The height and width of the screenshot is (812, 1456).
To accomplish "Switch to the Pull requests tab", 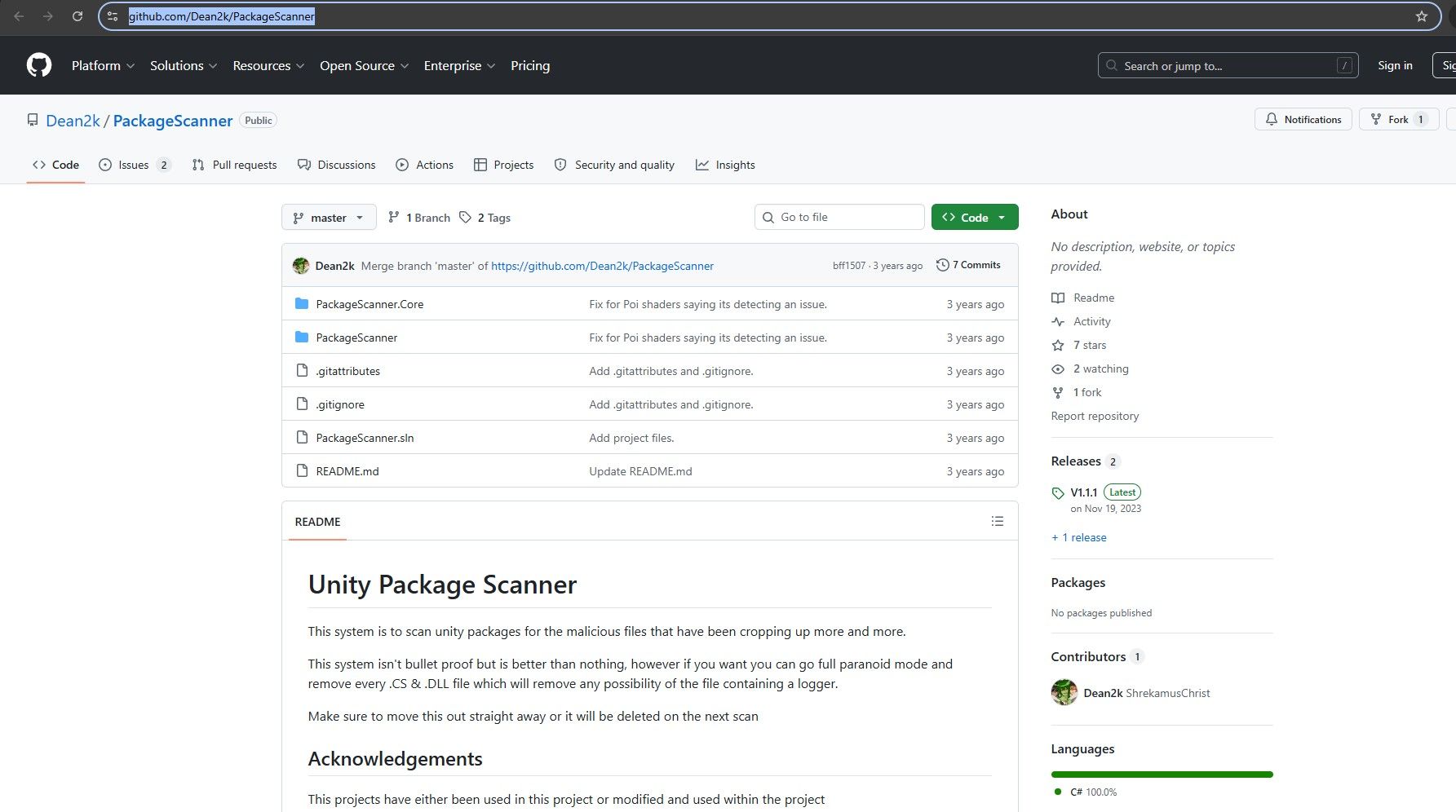I will (x=235, y=165).
